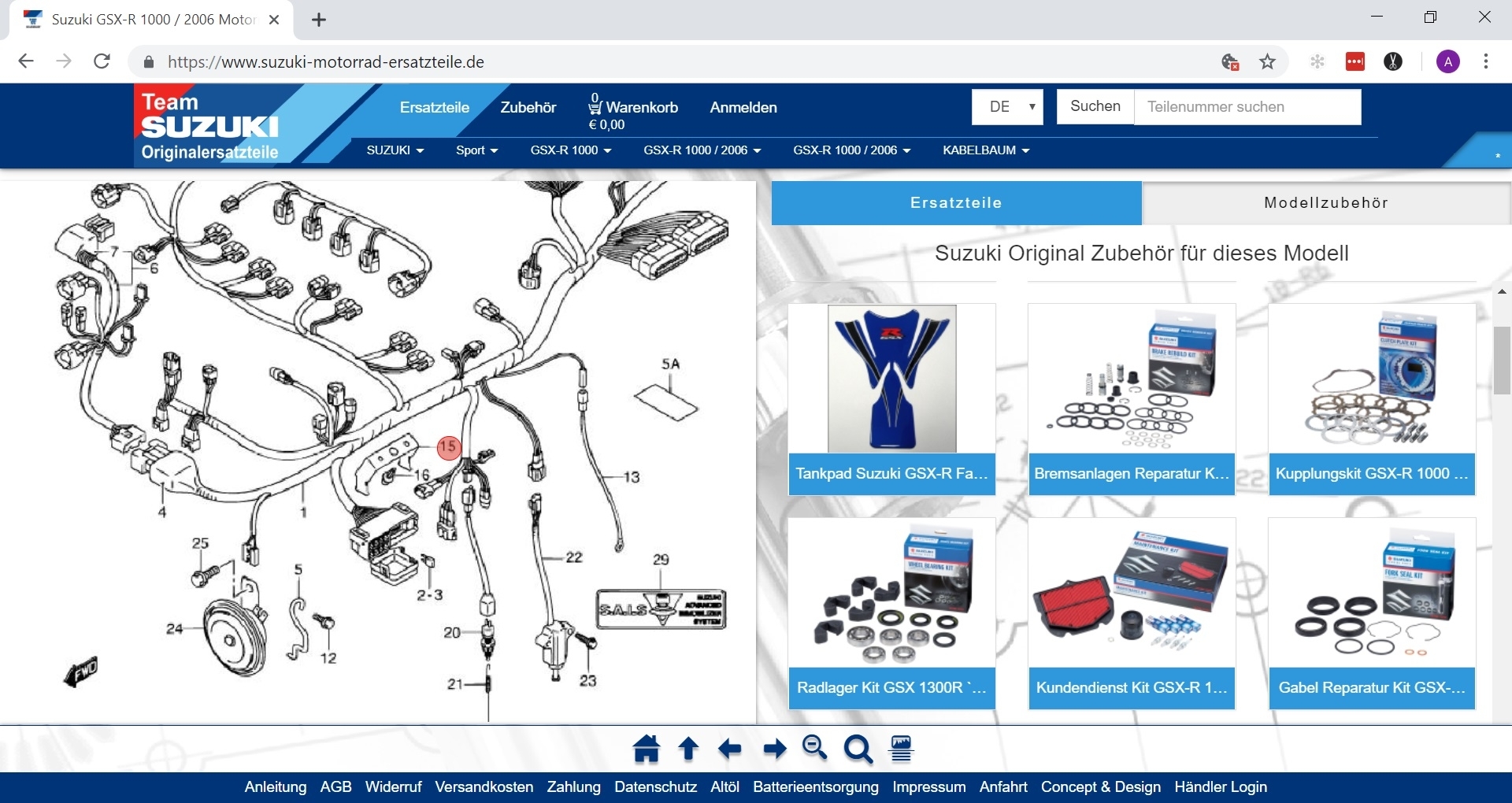The image size is (1512, 803).
Task: Expand the GSX-R 1000 breadcrumb dropdown
Action: [571, 150]
